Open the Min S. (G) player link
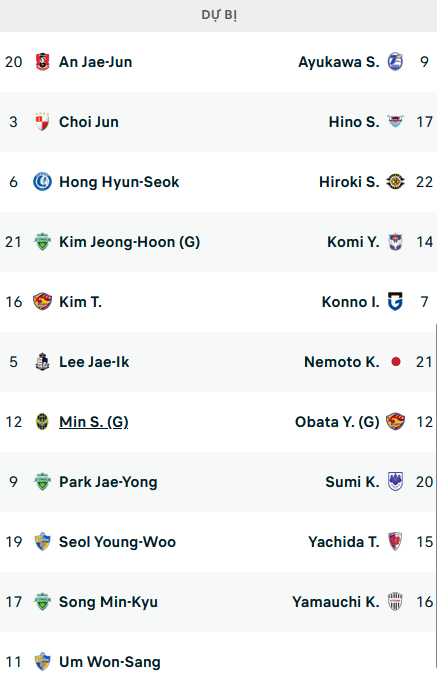The image size is (437, 680). tap(94, 422)
